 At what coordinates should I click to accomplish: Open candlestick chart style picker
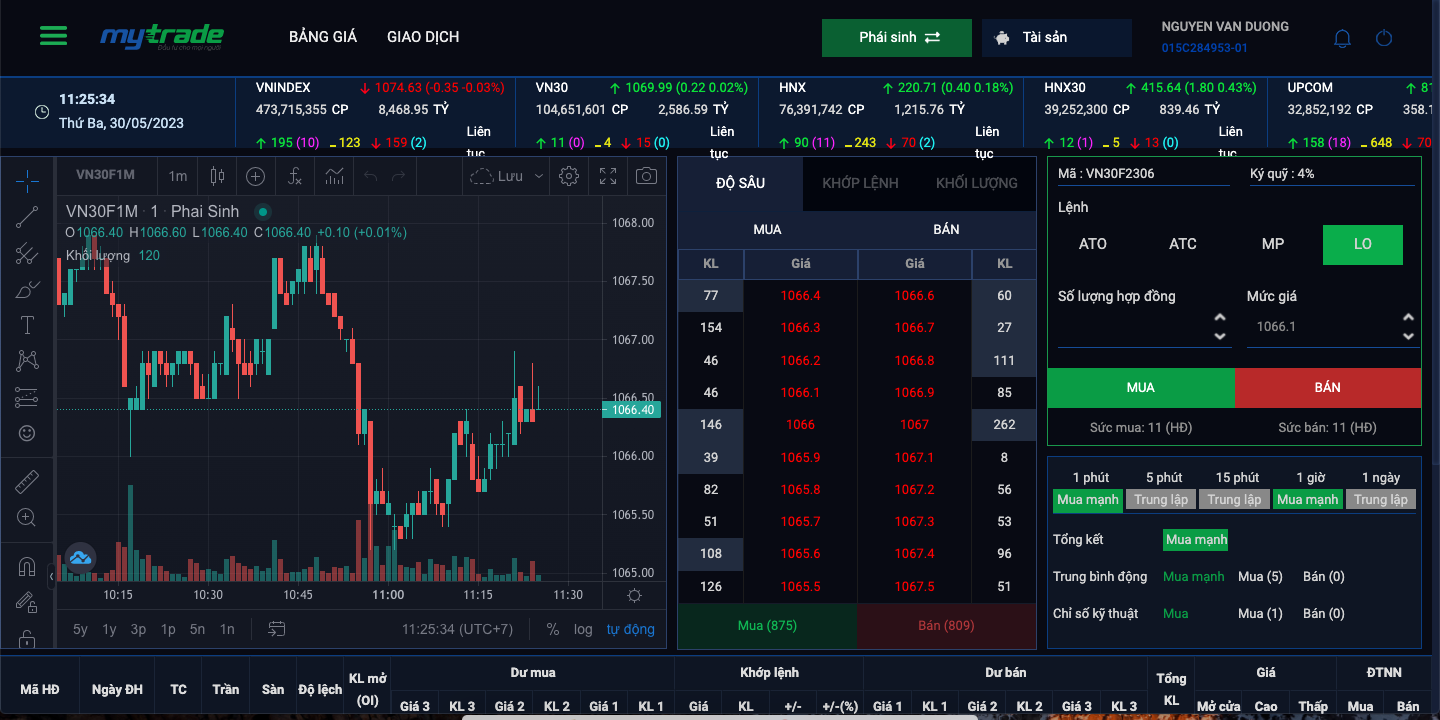(x=217, y=176)
